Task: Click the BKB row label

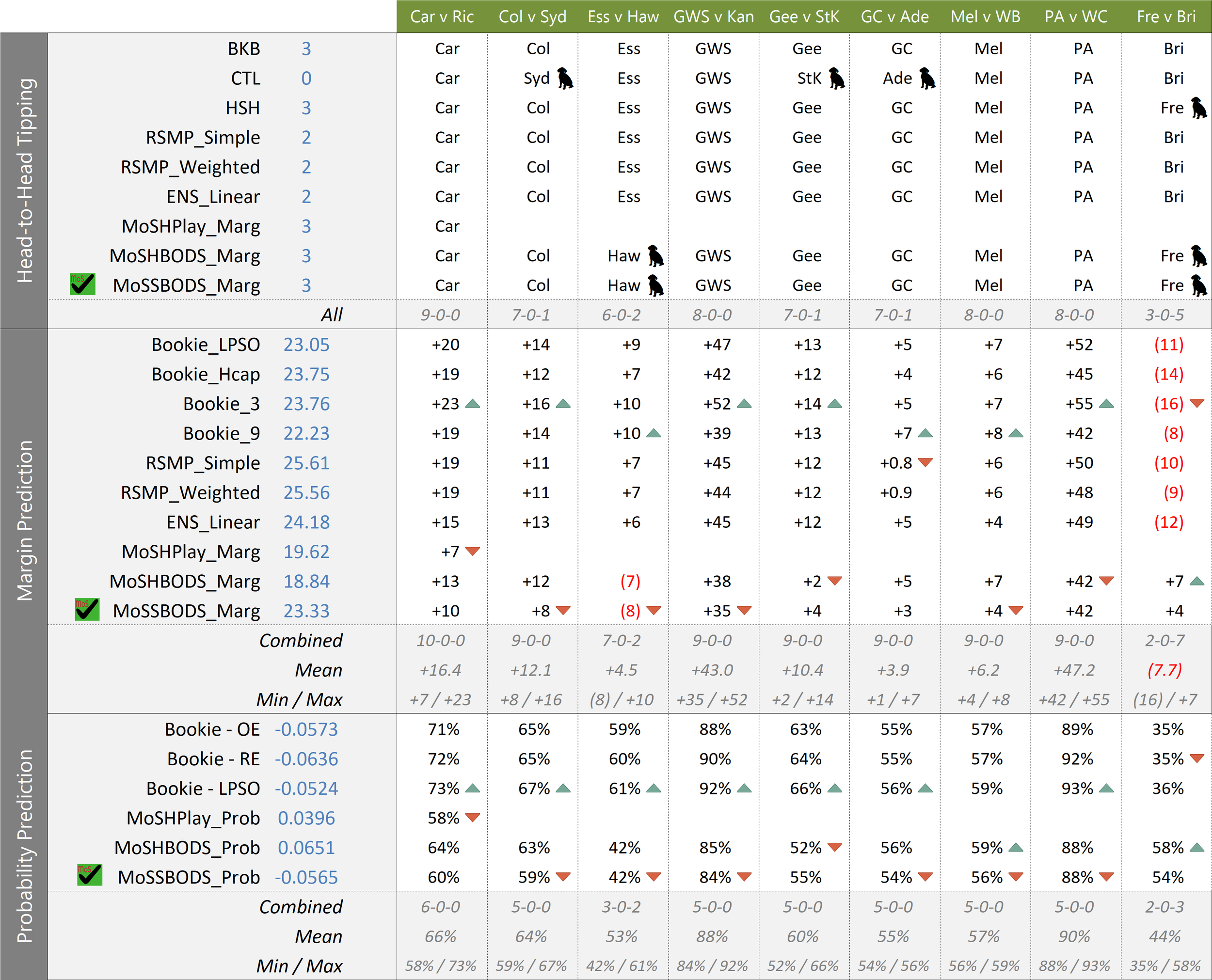Action: [244, 48]
